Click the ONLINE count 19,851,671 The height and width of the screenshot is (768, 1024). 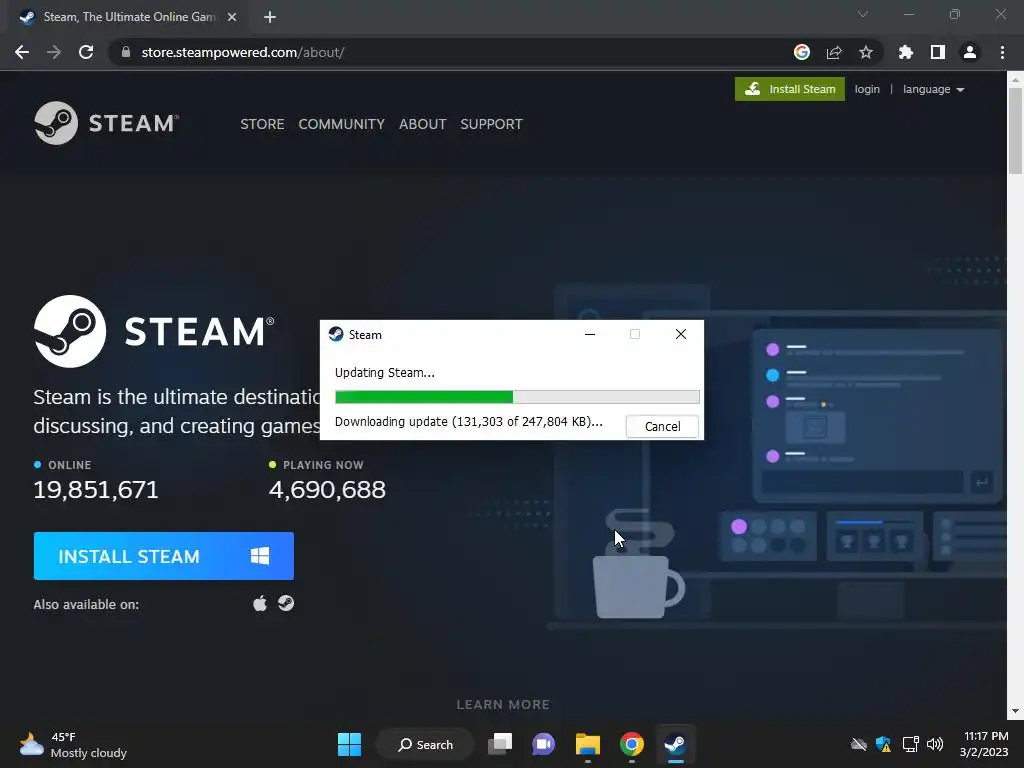(96, 490)
